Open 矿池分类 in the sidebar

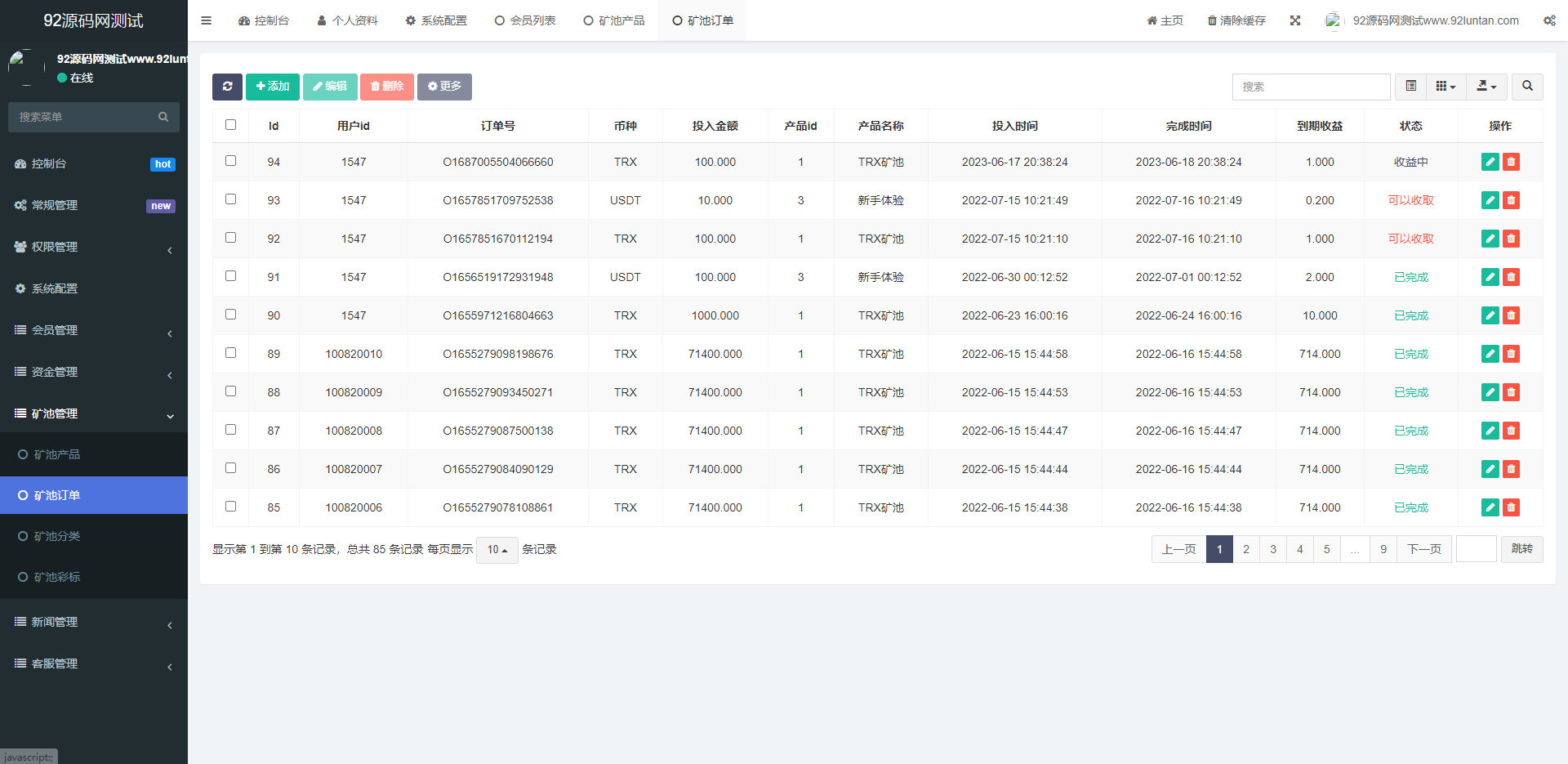tap(57, 536)
